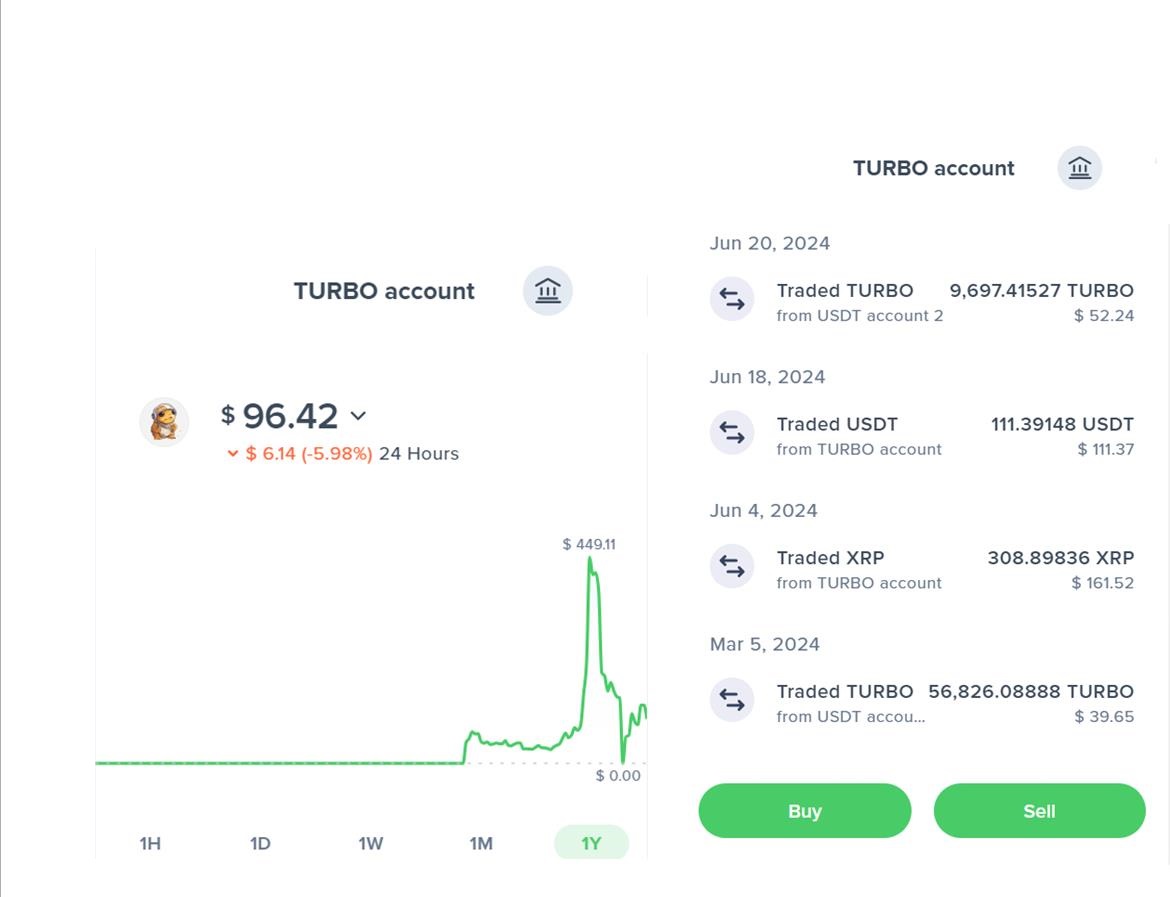This screenshot has height=897, width=1170.
Task: Click the TURBO coin mascot icon
Action: [x=164, y=421]
